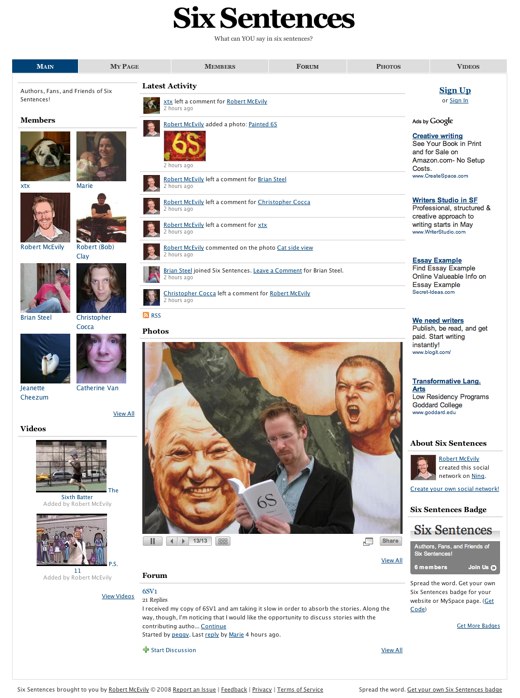Go to the Videos tab
520x698 pixels.
pyautogui.click(x=468, y=66)
